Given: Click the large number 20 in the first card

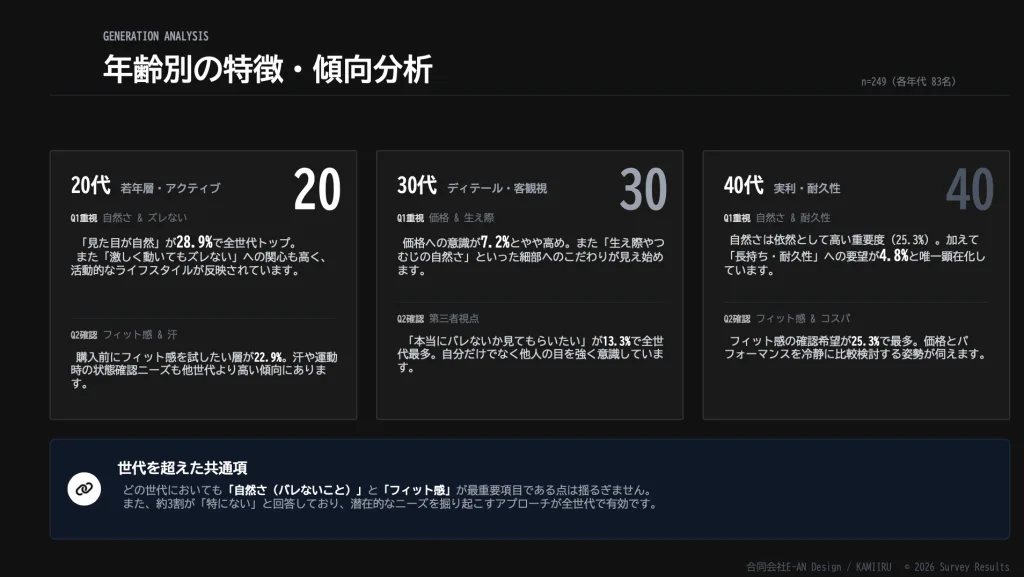Looking at the screenshot, I should (317, 190).
